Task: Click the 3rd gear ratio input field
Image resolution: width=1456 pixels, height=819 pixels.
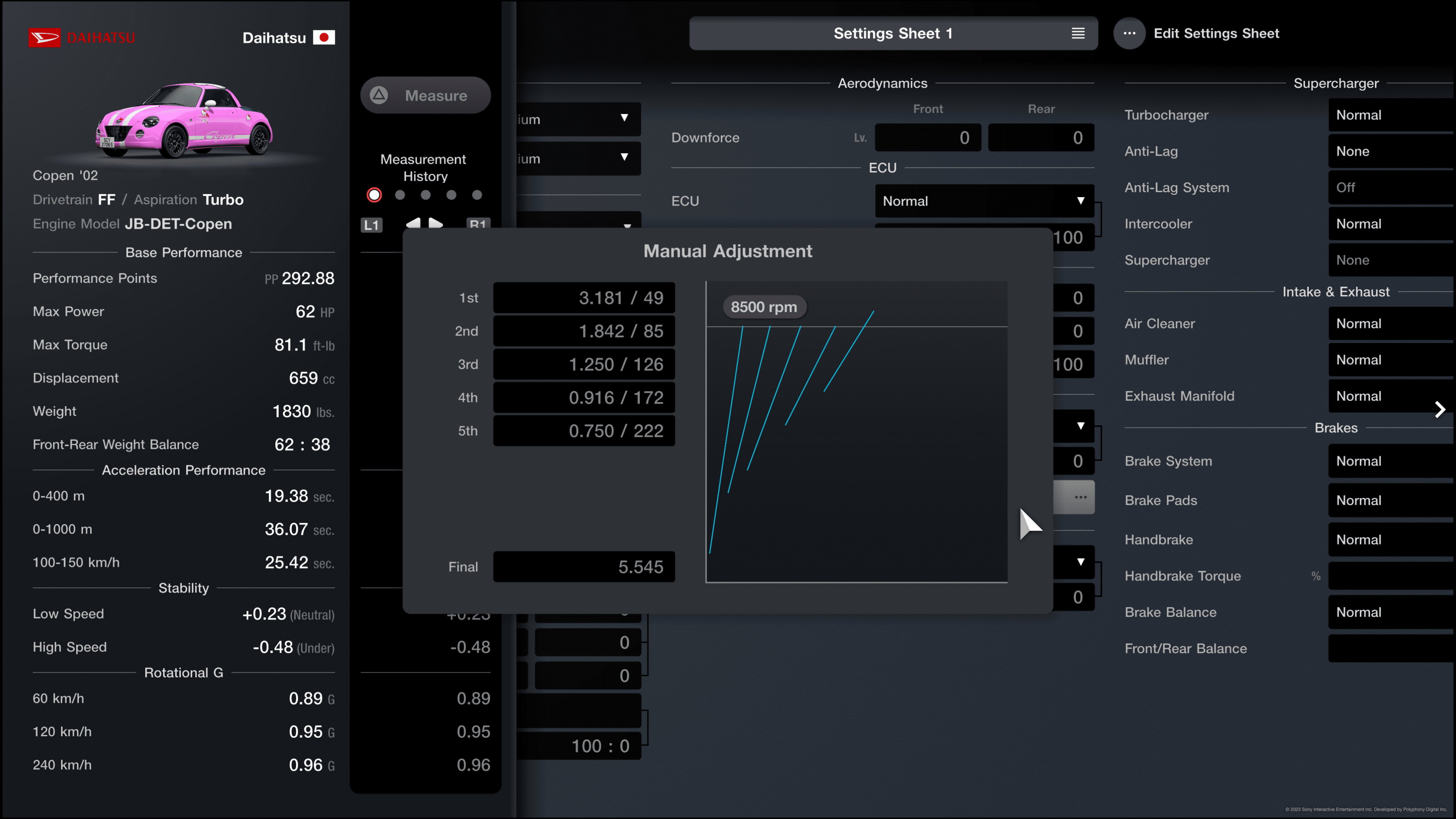Action: [584, 364]
